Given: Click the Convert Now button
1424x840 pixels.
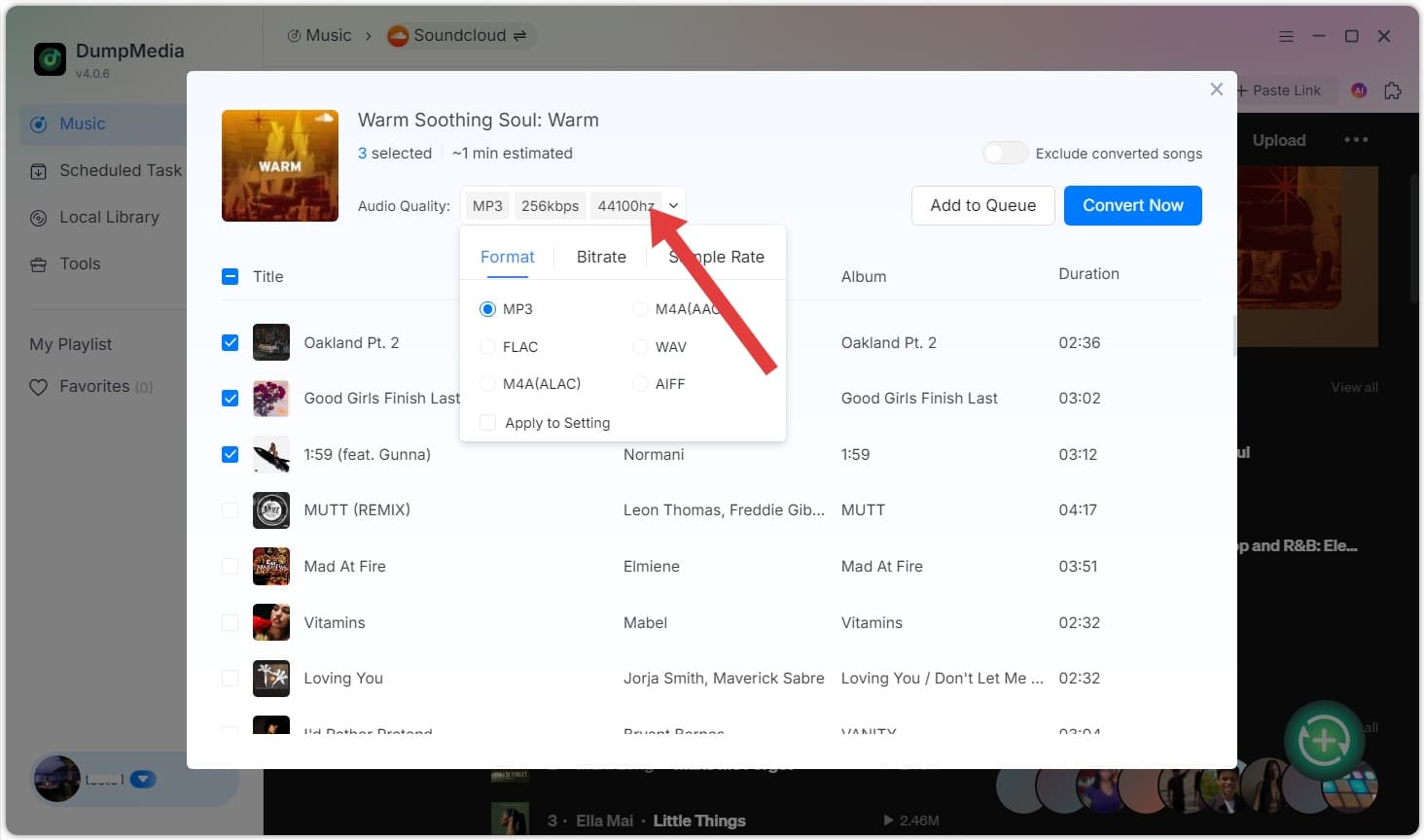Looking at the screenshot, I should (1132, 205).
